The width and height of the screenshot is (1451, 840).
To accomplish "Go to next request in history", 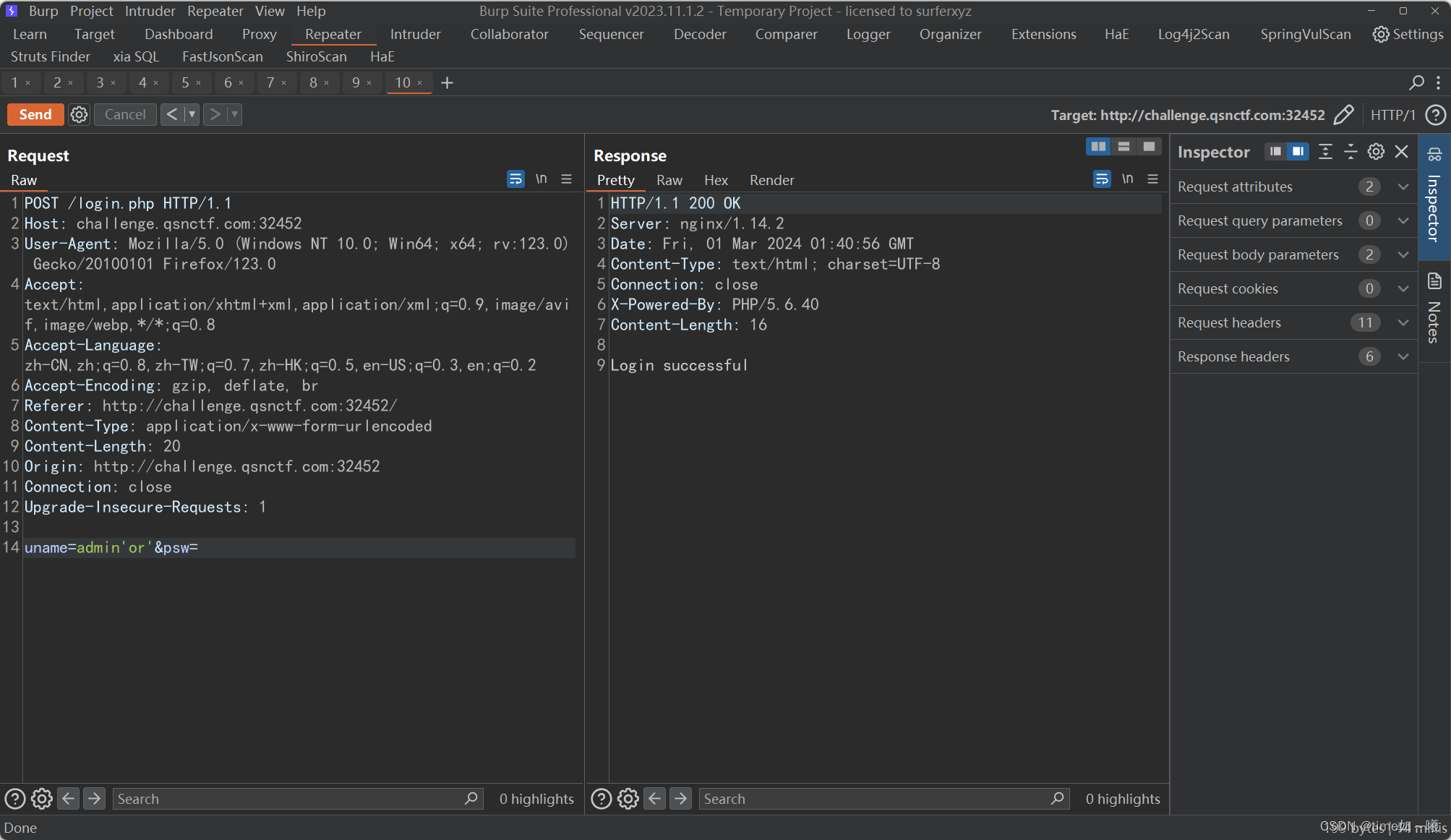I will pyautogui.click(x=215, y=114).
